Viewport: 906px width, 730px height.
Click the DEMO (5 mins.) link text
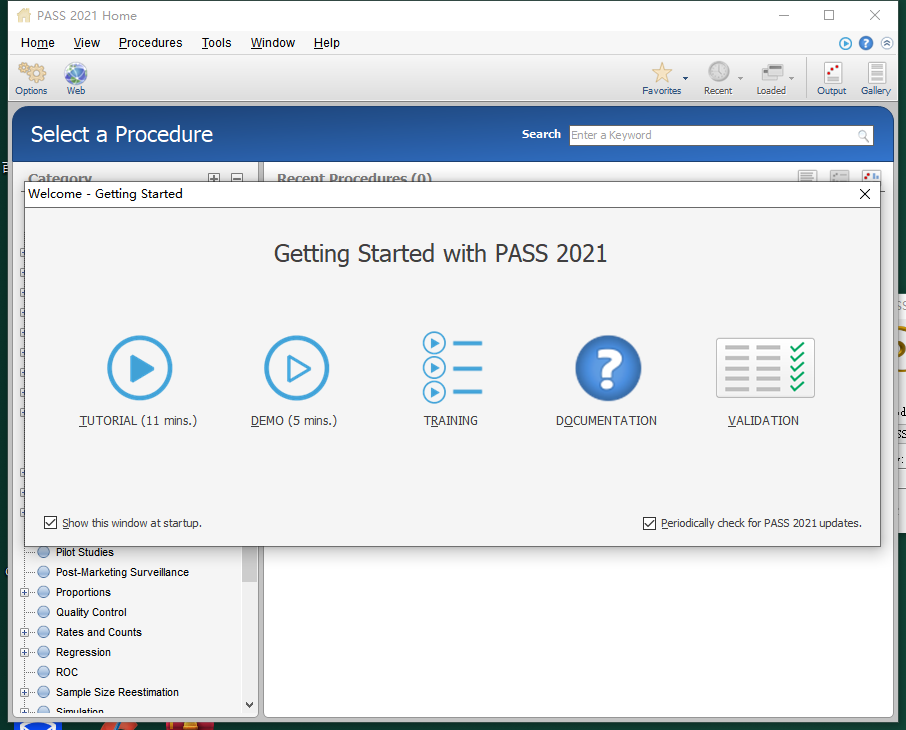pos(294,421)
